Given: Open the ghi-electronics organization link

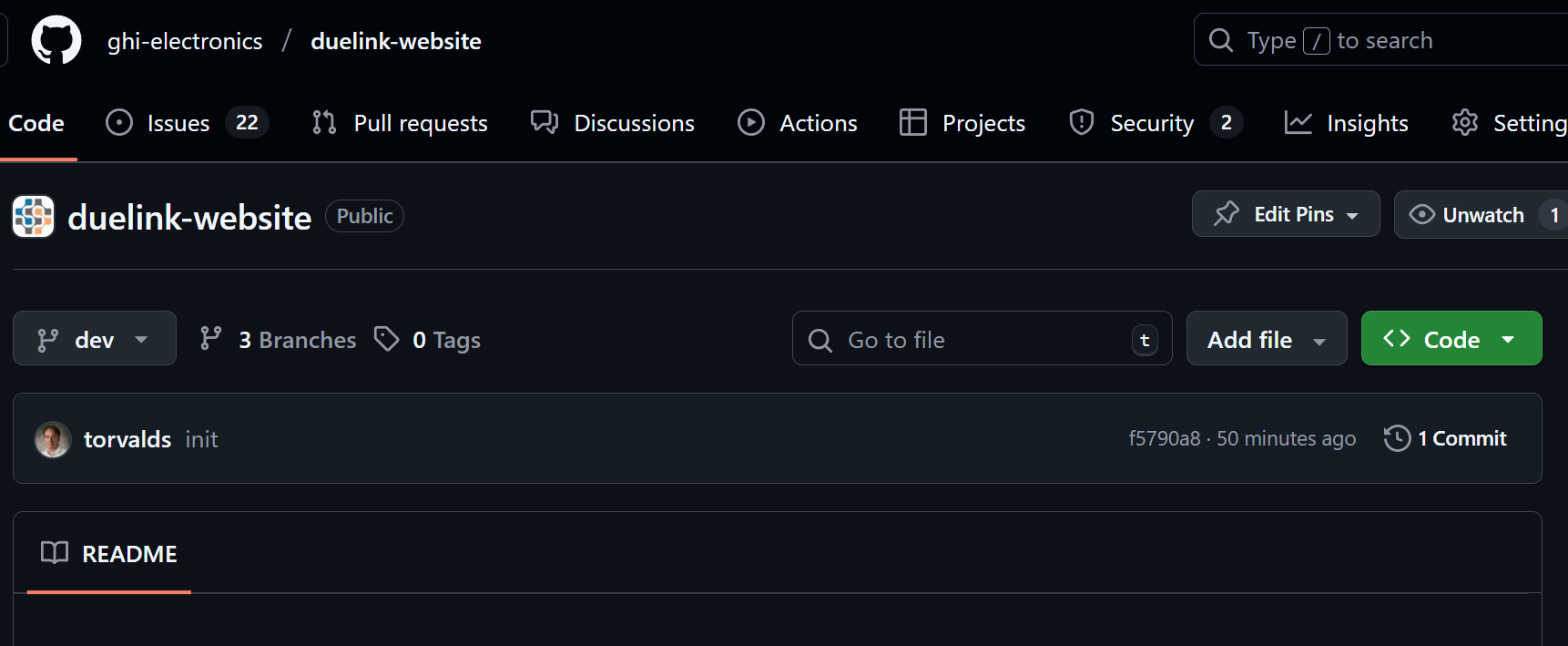Looking at the screenshot, I should [185, 41].
